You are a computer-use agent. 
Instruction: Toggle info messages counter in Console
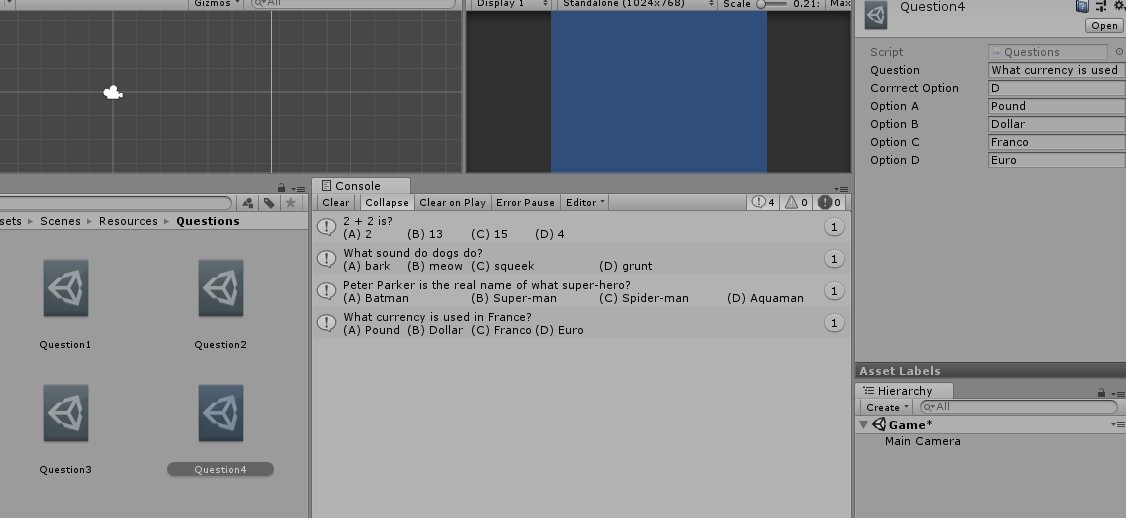coord(763,203)
